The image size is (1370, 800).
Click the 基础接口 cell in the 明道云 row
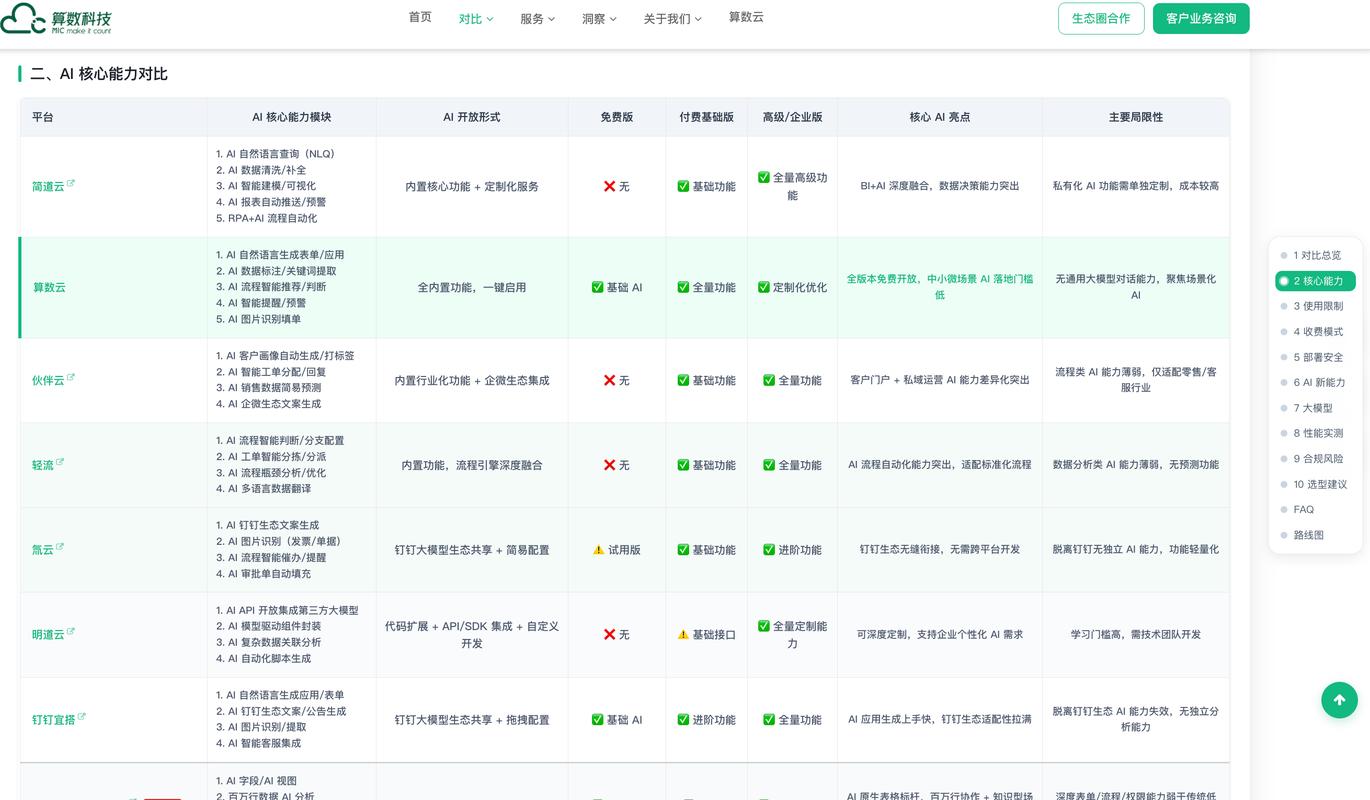pyautogui.click(x=707, y=635)
